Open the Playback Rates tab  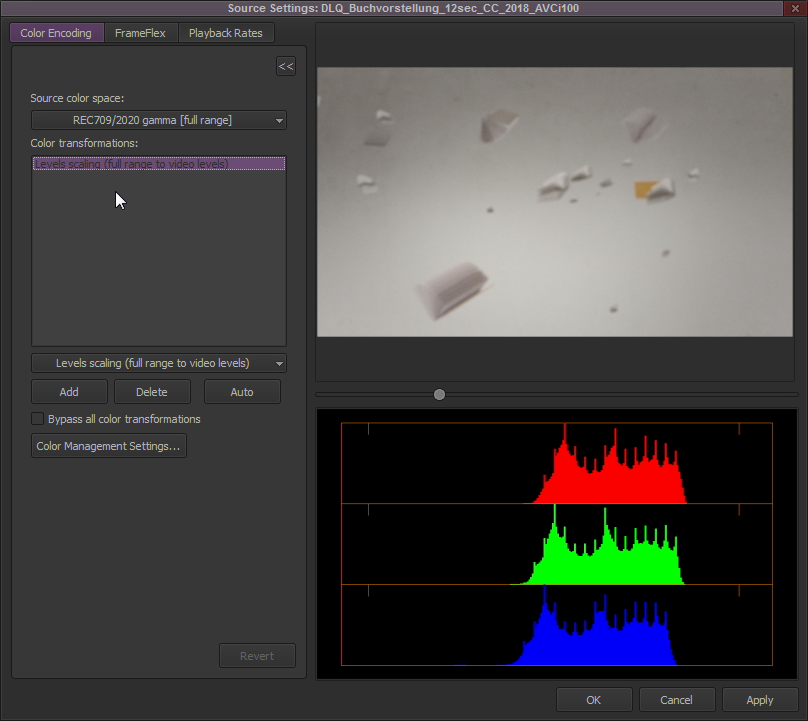click(227, 32)
